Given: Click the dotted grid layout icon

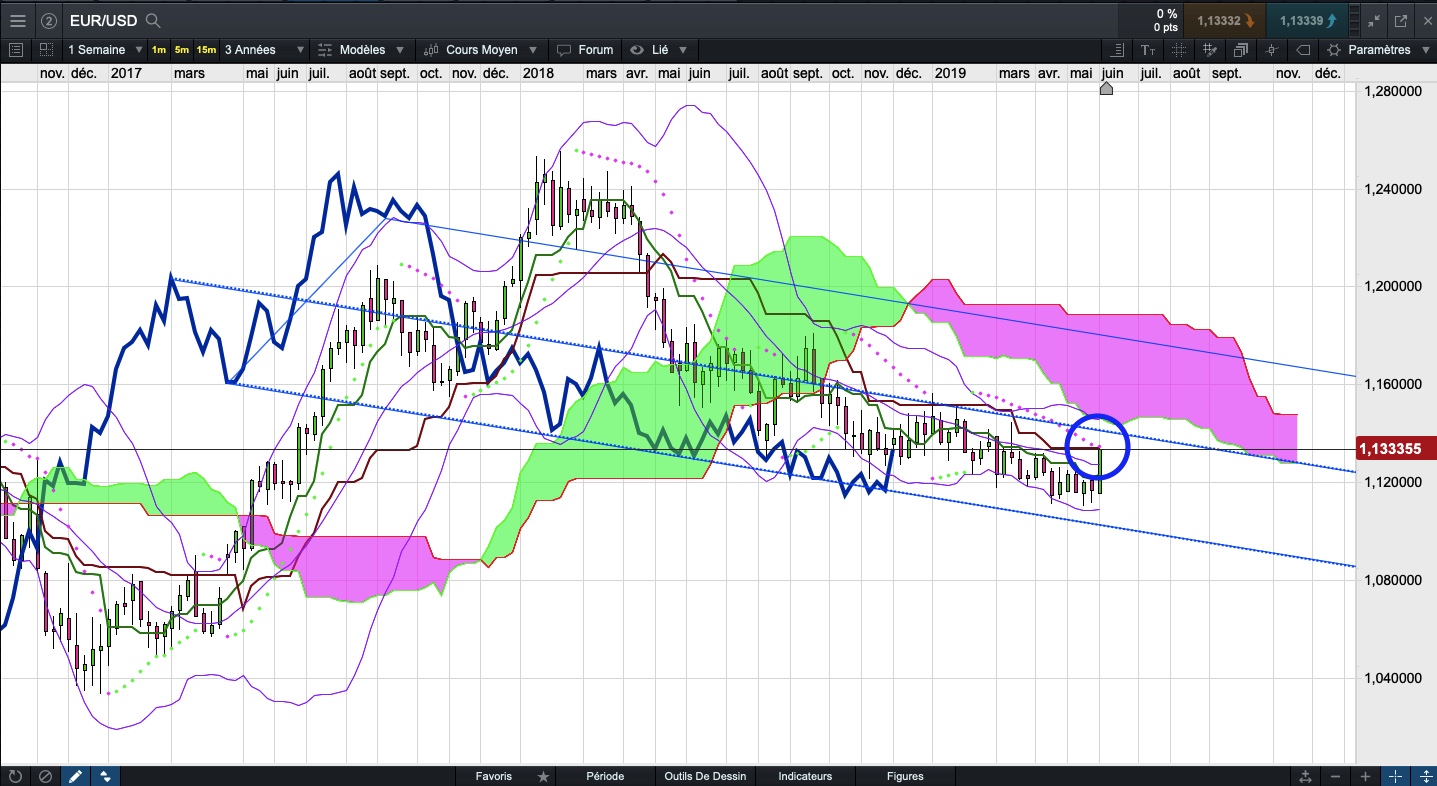Looking at the screenshot, I should click(x=46, y=50).
